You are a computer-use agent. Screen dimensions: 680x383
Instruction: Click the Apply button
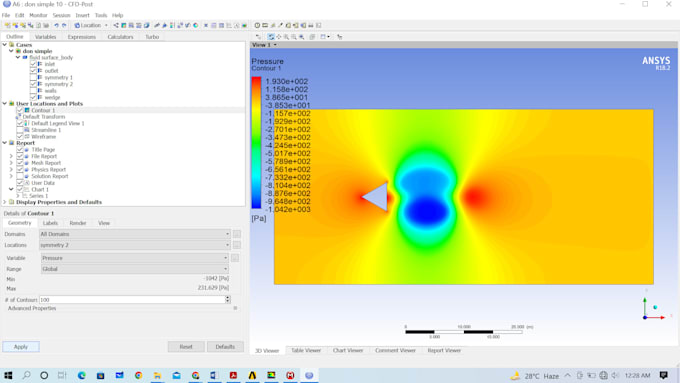tap(21, 347)
